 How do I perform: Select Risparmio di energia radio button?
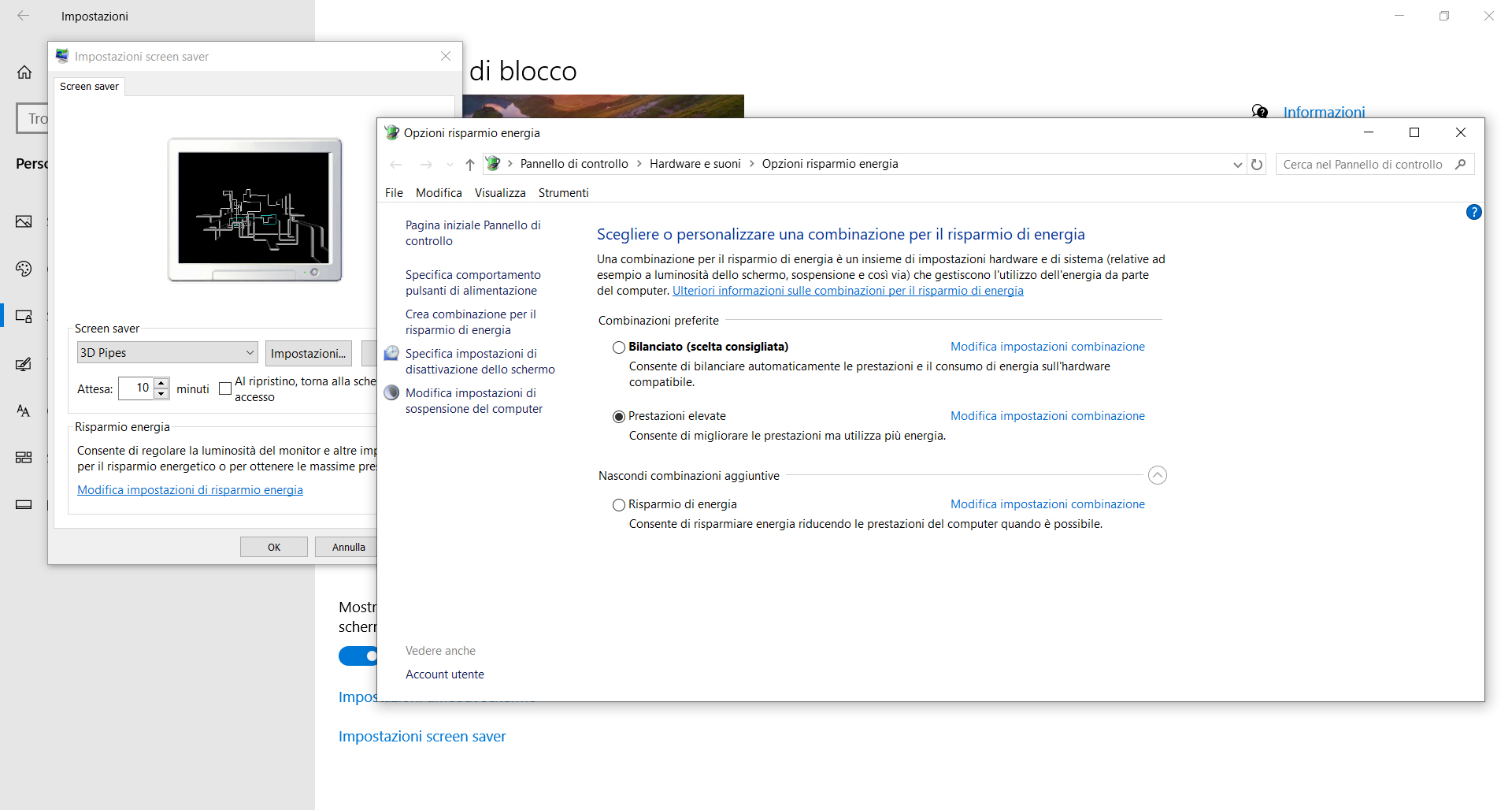(x=619, y=505)
